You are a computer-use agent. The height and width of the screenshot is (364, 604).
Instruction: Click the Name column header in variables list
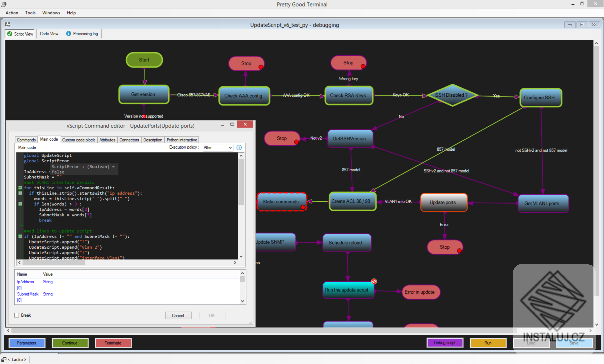28,274
